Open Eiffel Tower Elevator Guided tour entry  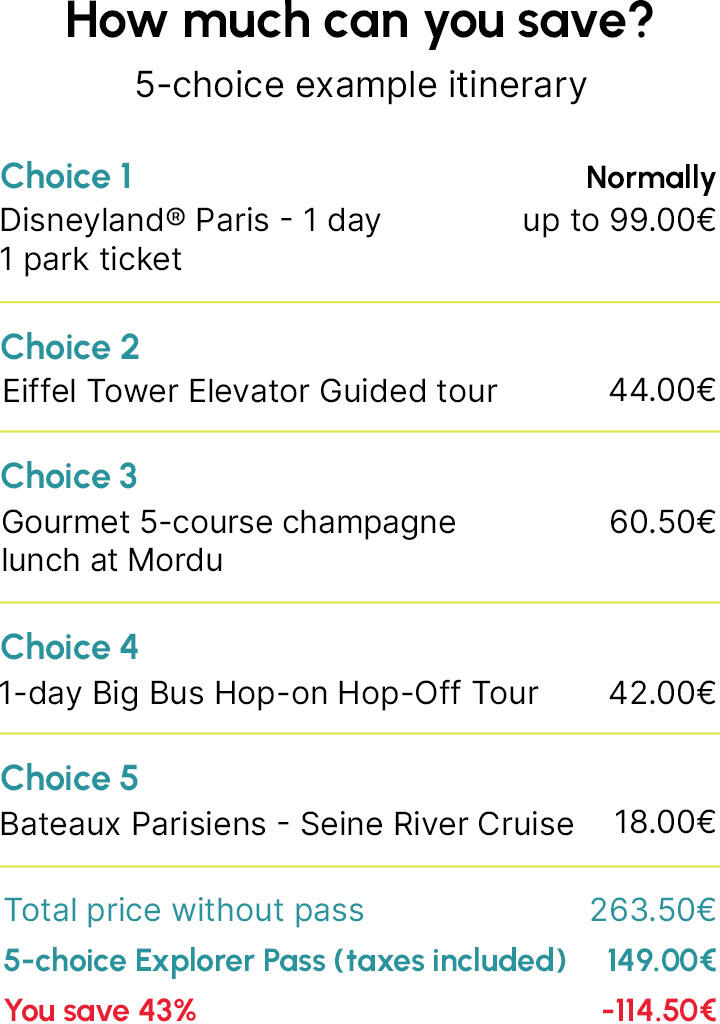250,392
